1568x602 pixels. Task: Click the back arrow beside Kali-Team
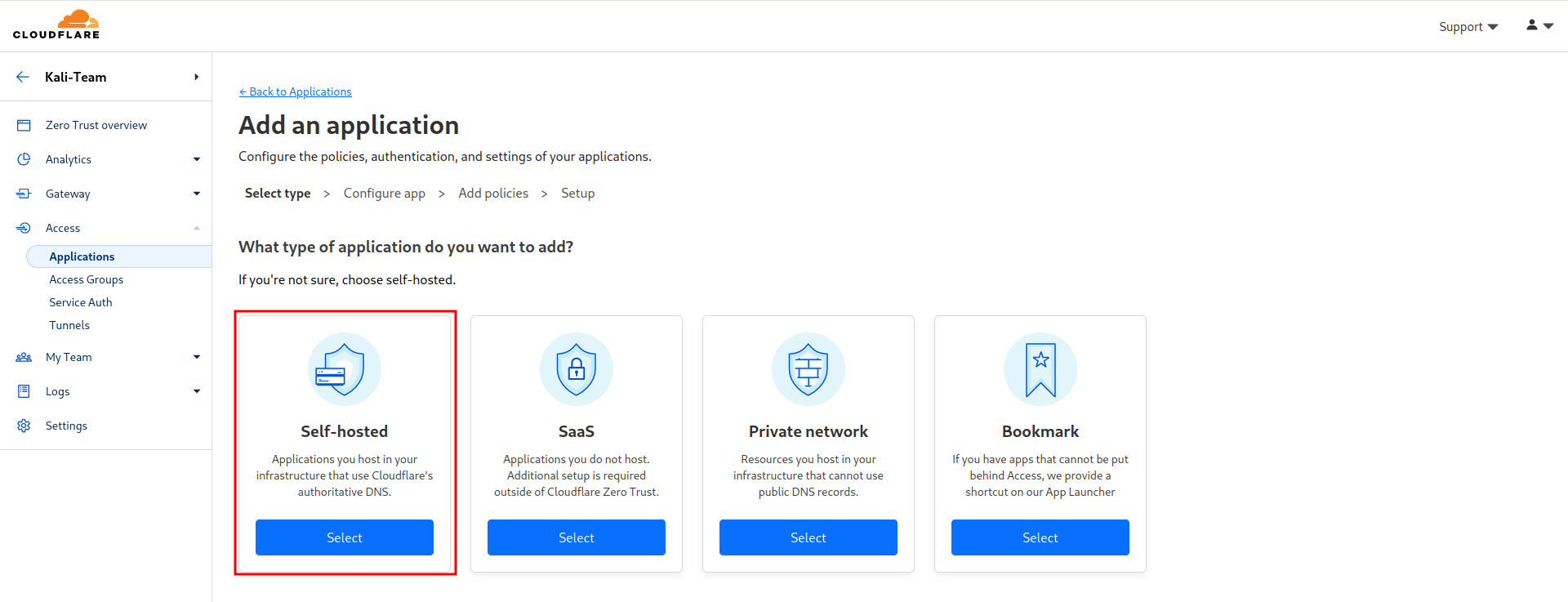(23, 77)
